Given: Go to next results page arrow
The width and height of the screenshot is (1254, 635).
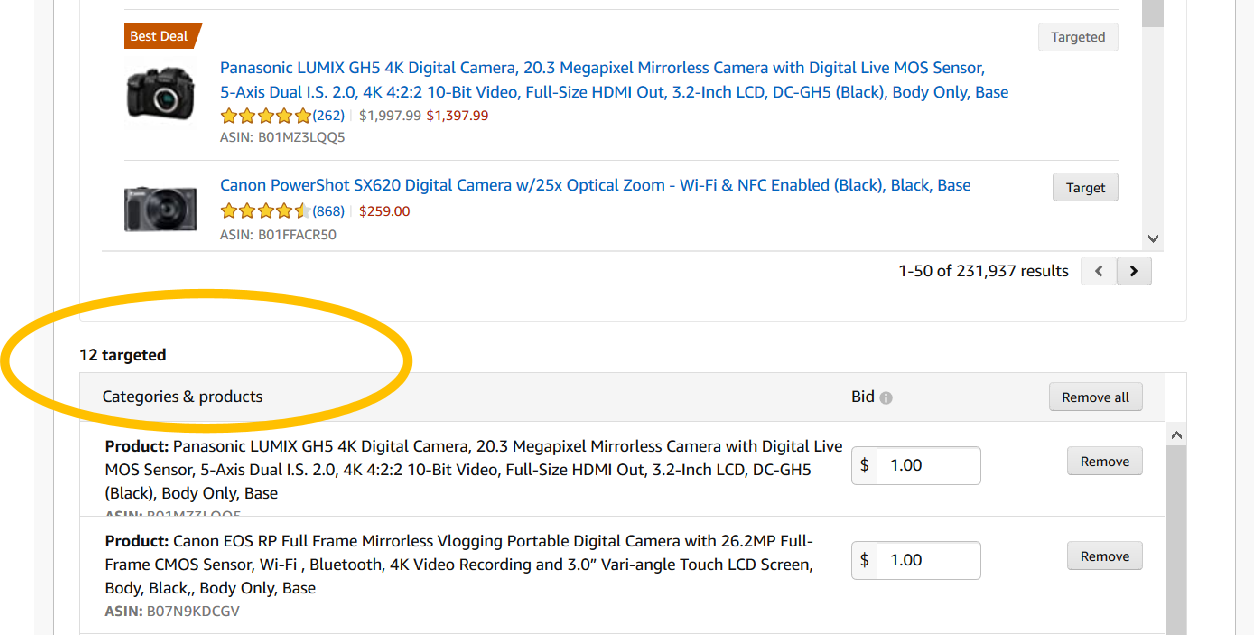Looking at the screenshot, I should click(1134, 271).
